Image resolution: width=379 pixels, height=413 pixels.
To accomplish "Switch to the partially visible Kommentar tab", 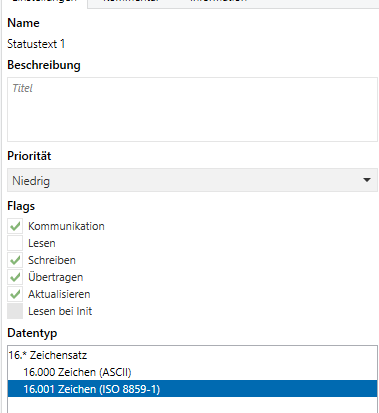I will coord(131,1).
